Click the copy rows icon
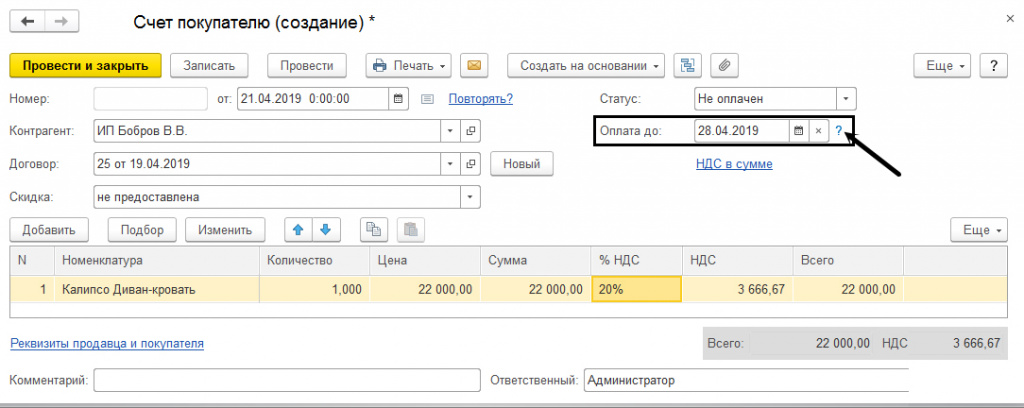This screenshot has height=408, width=1024. (373, 229)
